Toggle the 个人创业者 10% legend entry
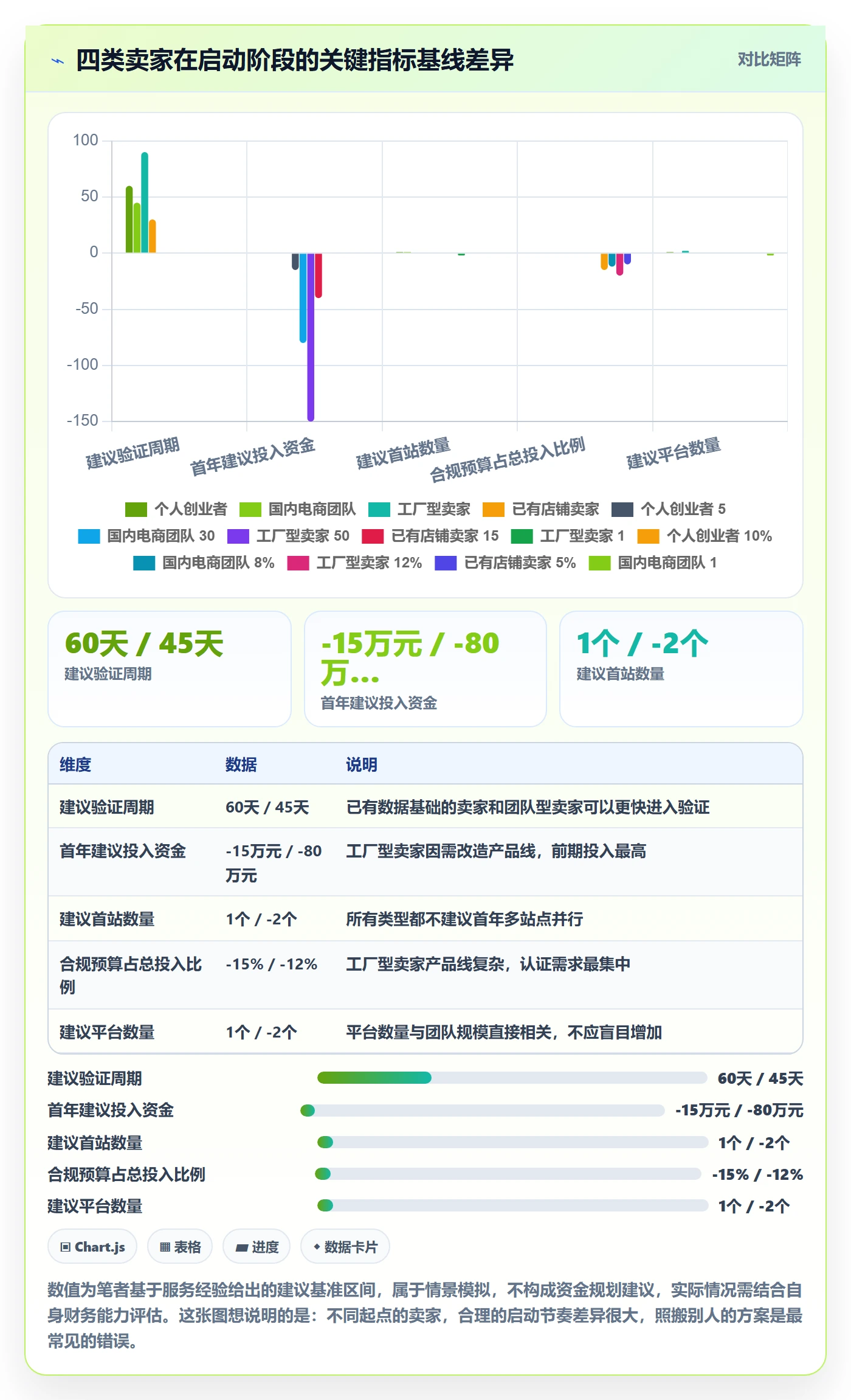Image resolution: width=851 pixels, height=1400 pixels. click(x=705, y=536)
